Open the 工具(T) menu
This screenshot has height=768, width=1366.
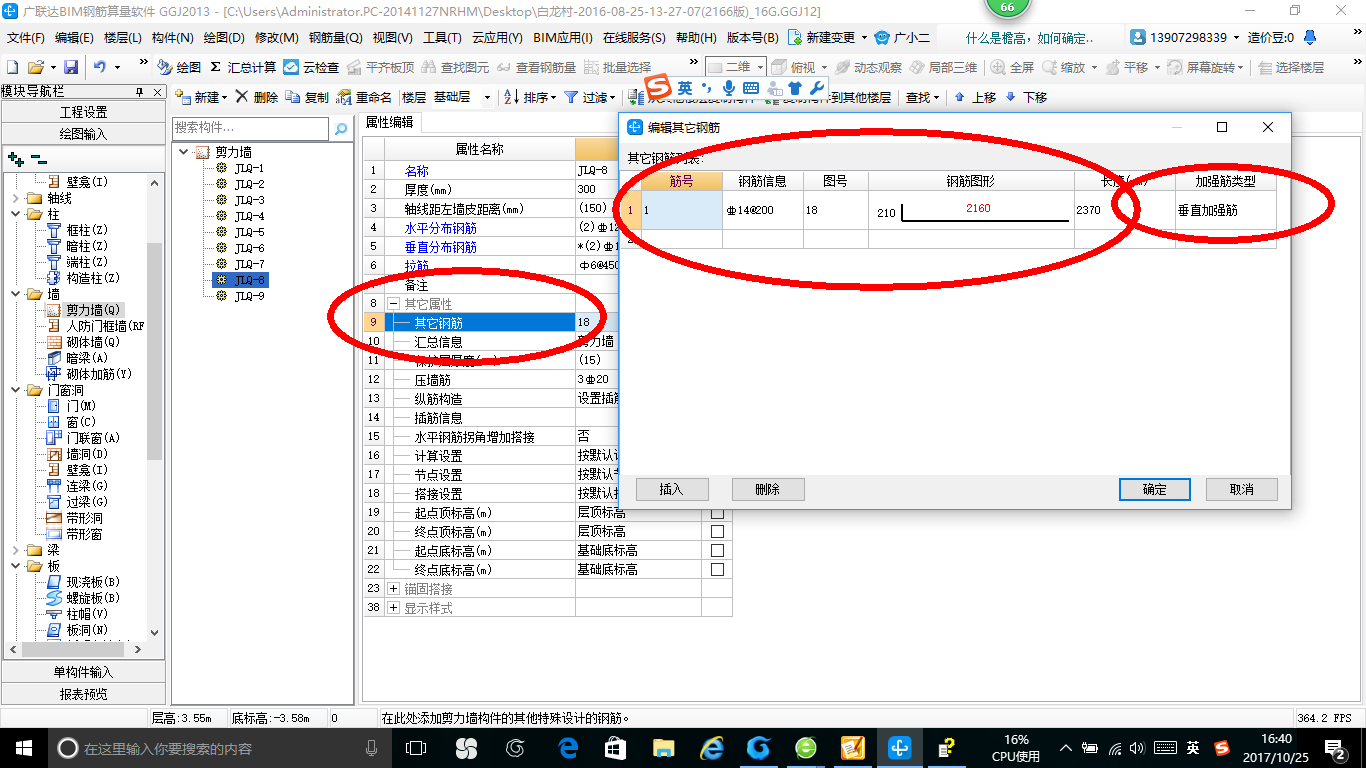tap(442, 37)
